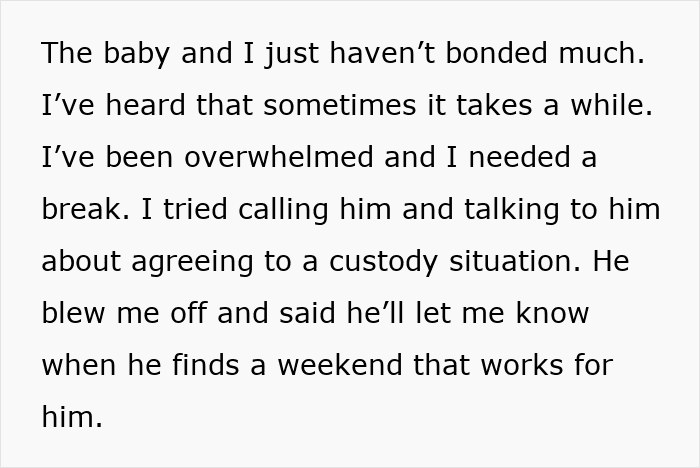This screenshot has width=700, height=468.
Task: Place cursor on the word "calling"
Action: point(285,209)
